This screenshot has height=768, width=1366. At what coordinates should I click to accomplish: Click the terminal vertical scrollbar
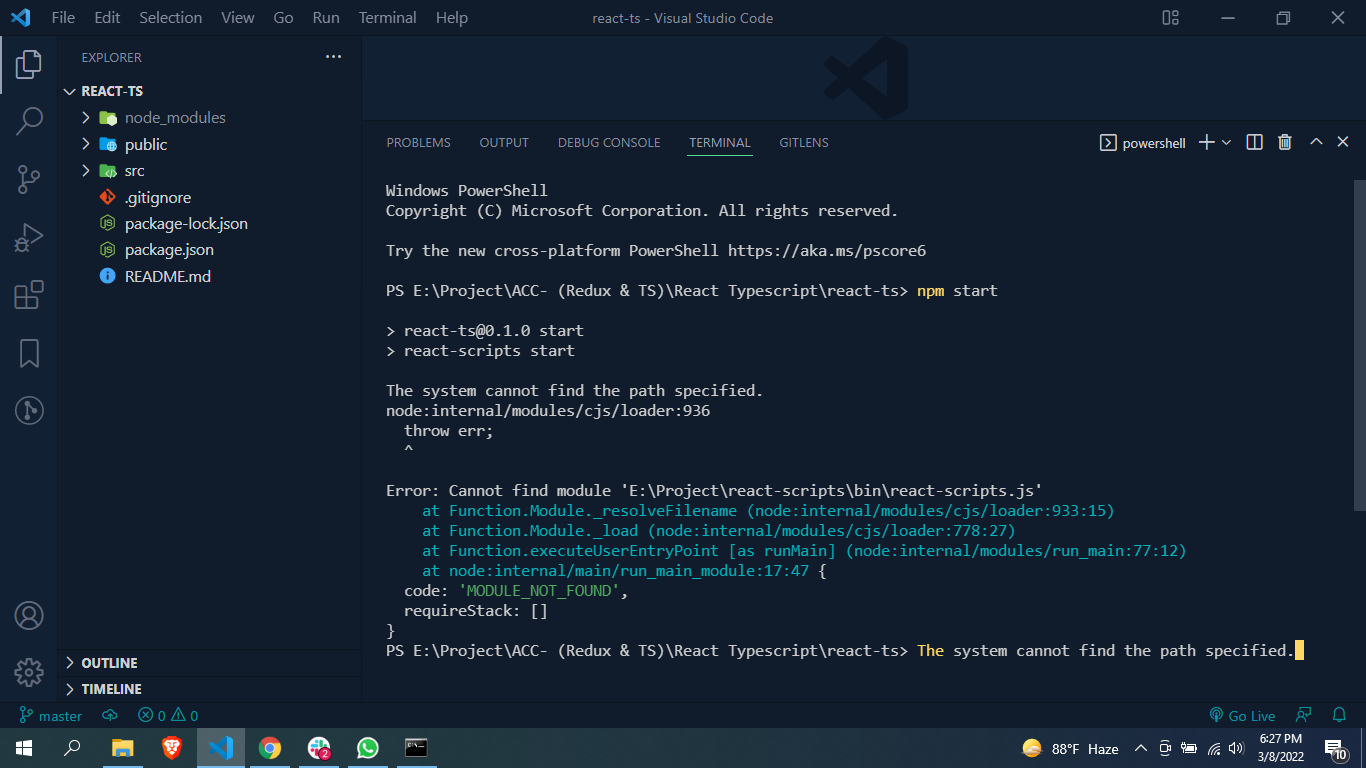pyautogui.click(x=1359, y=400)
